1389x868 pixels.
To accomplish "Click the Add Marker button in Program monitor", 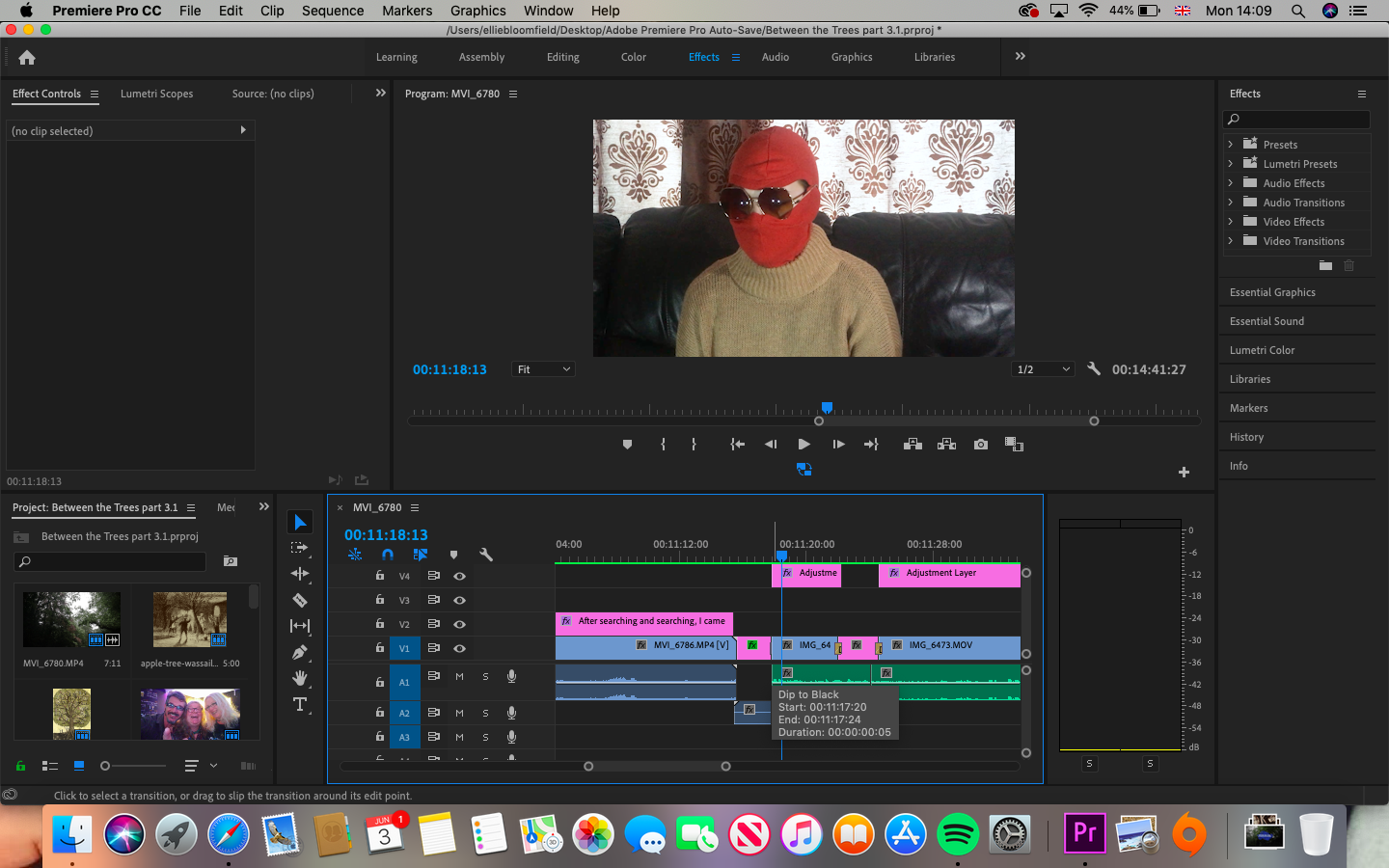I will (x=627, y=445).
